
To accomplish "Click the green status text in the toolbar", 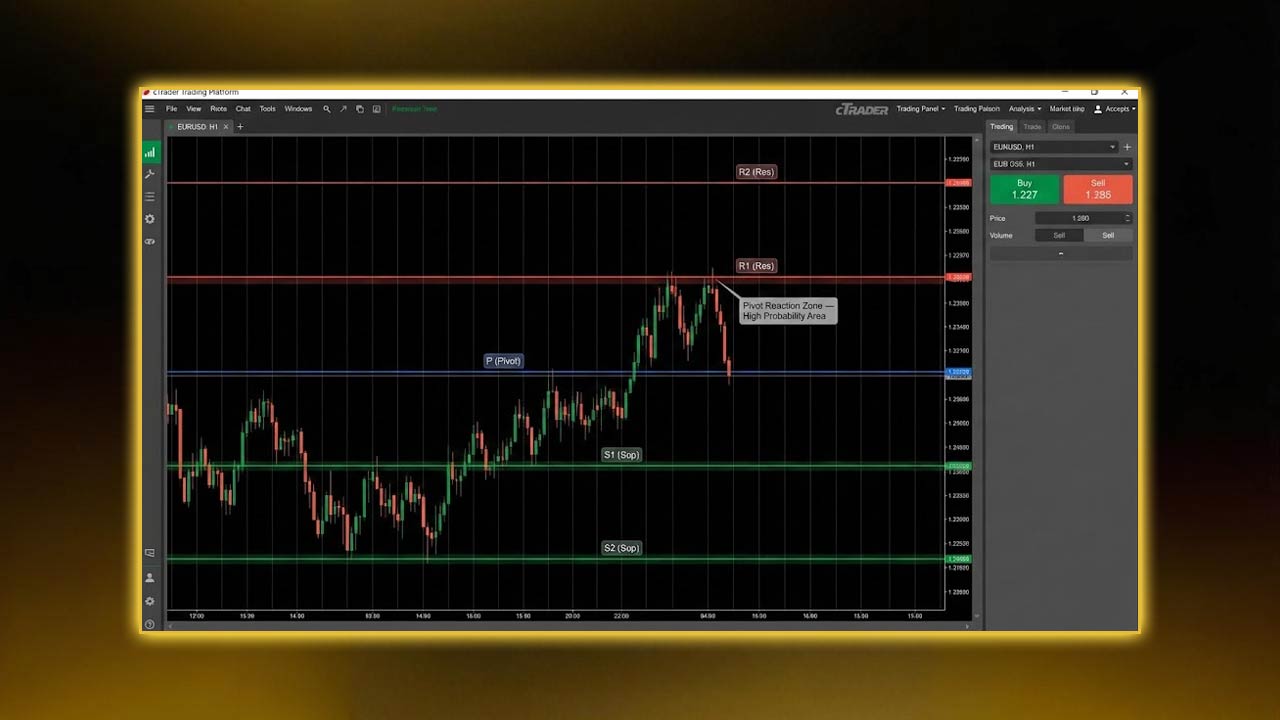I will (x=414, y=109).
